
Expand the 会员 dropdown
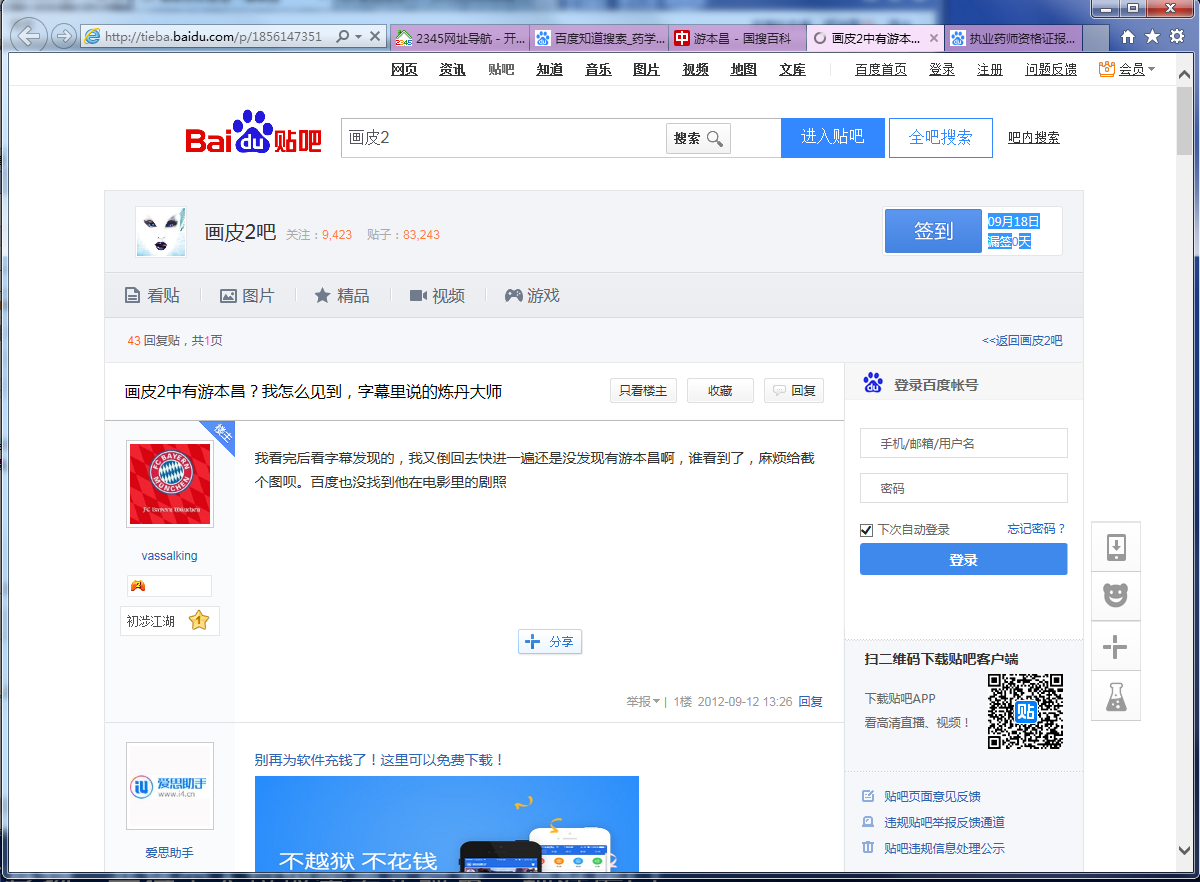1127,69
